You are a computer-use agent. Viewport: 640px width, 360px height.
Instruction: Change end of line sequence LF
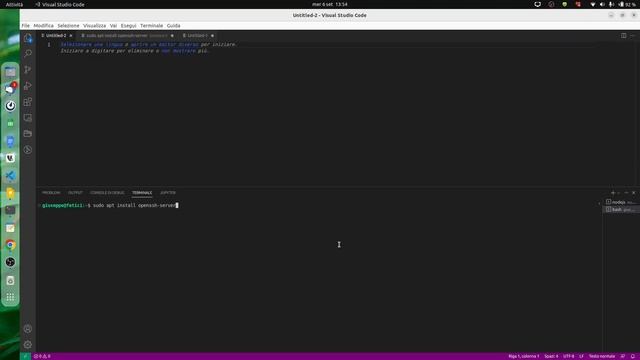tap(582, 356)
